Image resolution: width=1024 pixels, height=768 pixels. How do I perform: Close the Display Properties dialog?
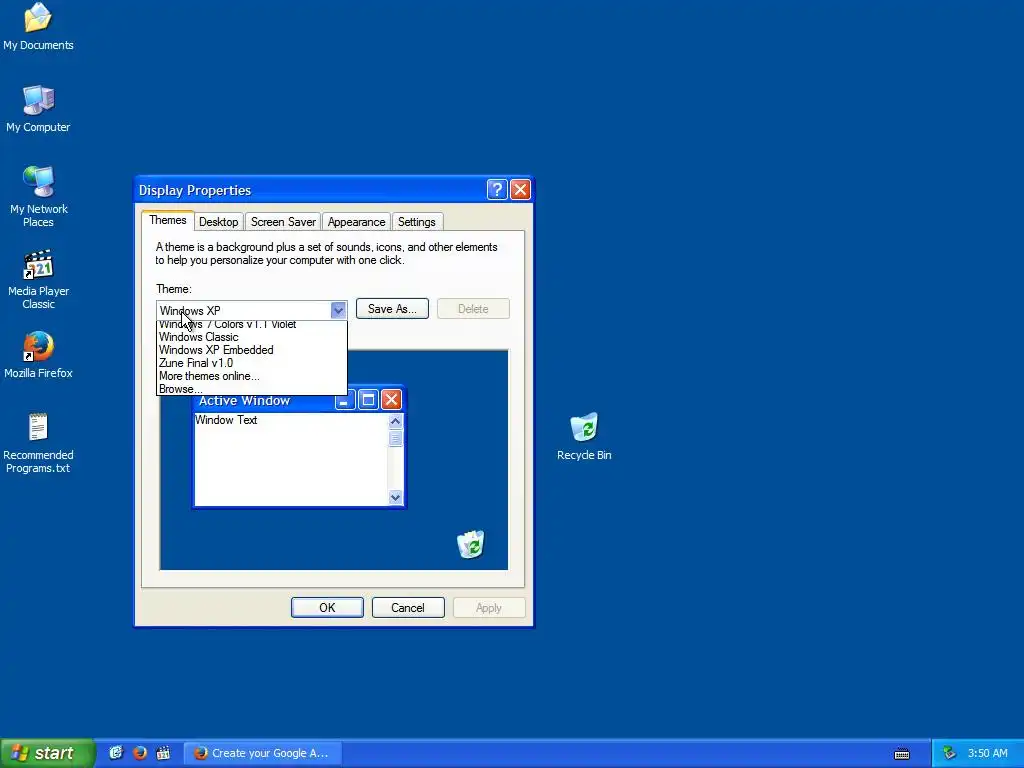520,189
